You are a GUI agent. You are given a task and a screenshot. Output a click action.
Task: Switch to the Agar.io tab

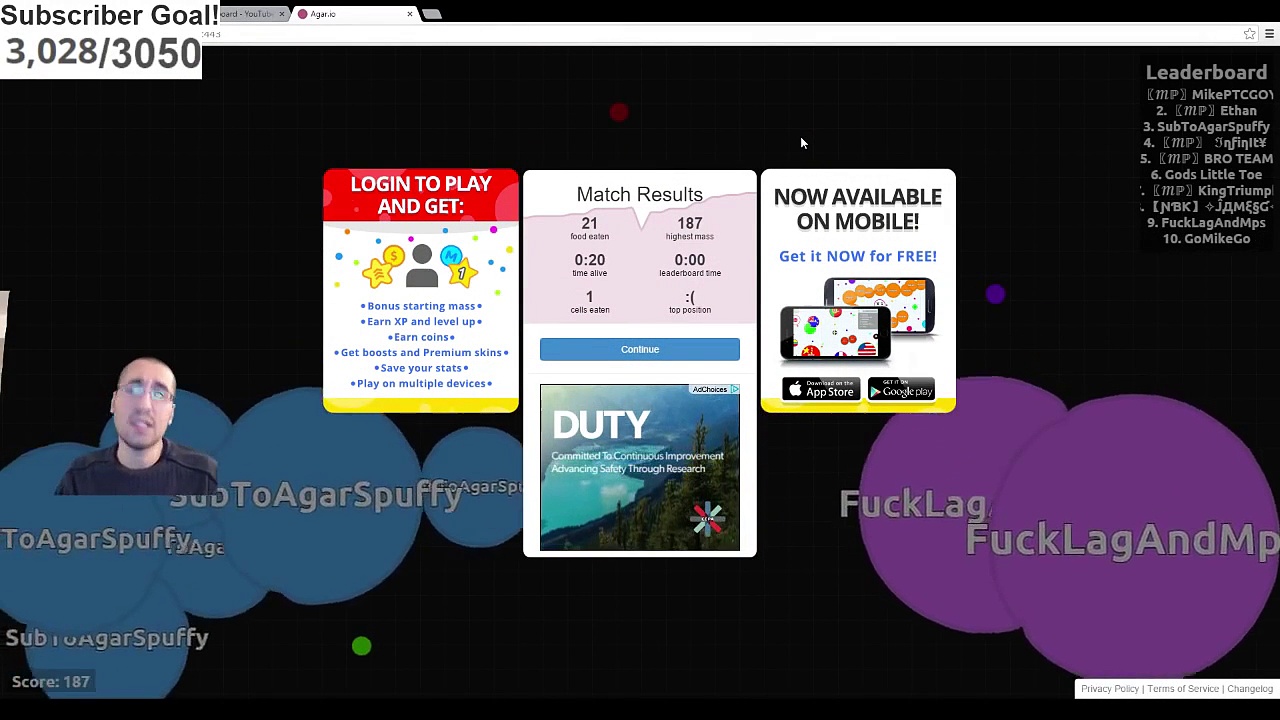[350, 14]
